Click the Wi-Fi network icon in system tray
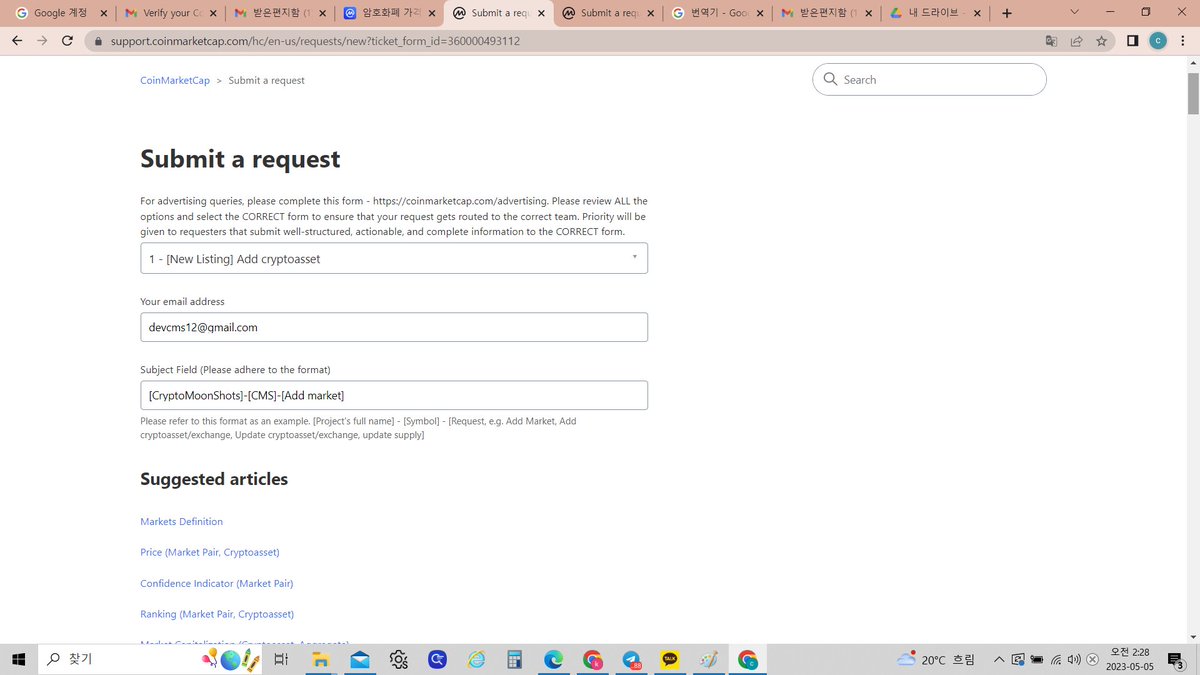1200x675 pixels. pyautogui.click(x=1056, y=660)
